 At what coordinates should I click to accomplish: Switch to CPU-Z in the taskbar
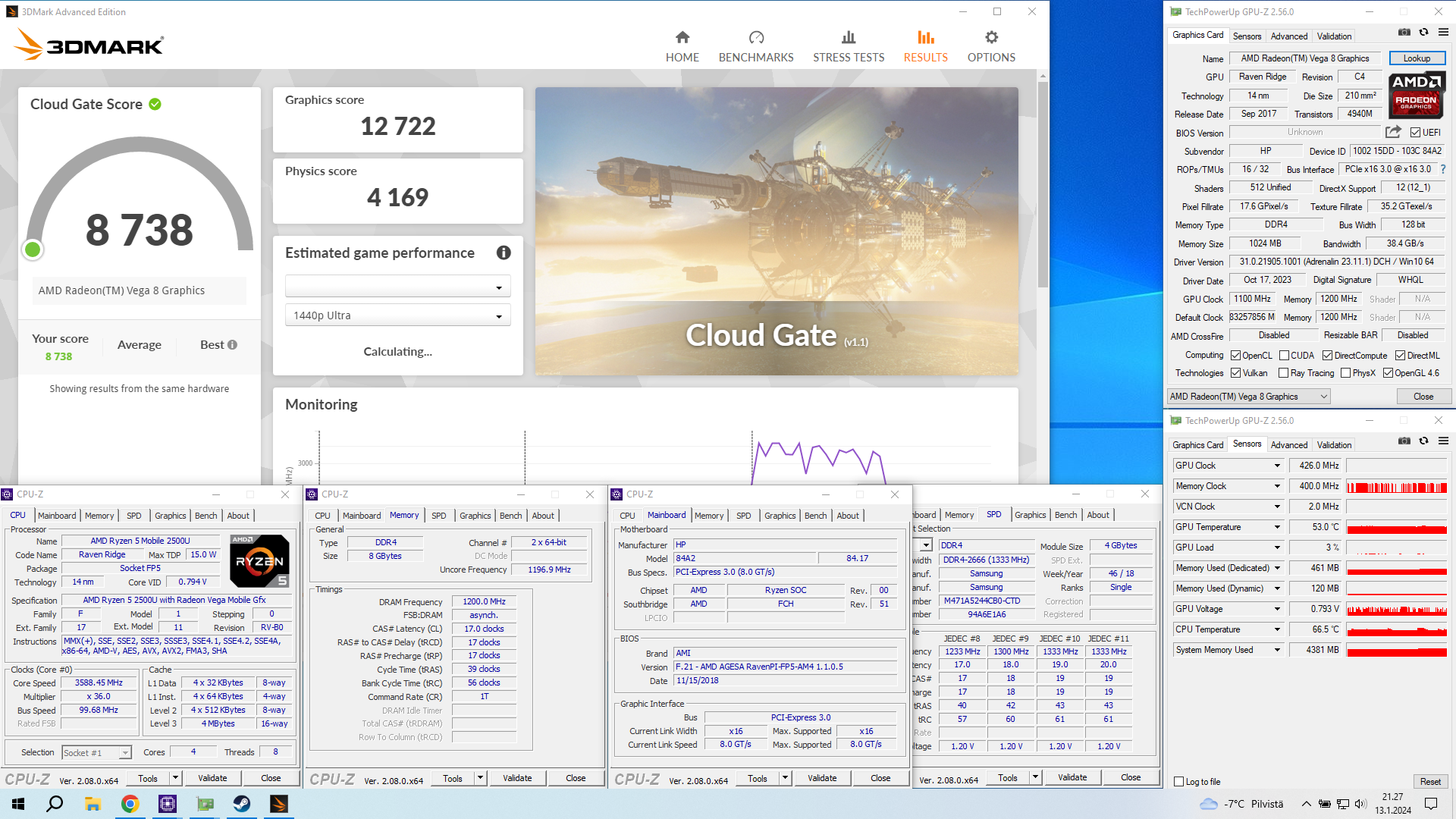167,804
